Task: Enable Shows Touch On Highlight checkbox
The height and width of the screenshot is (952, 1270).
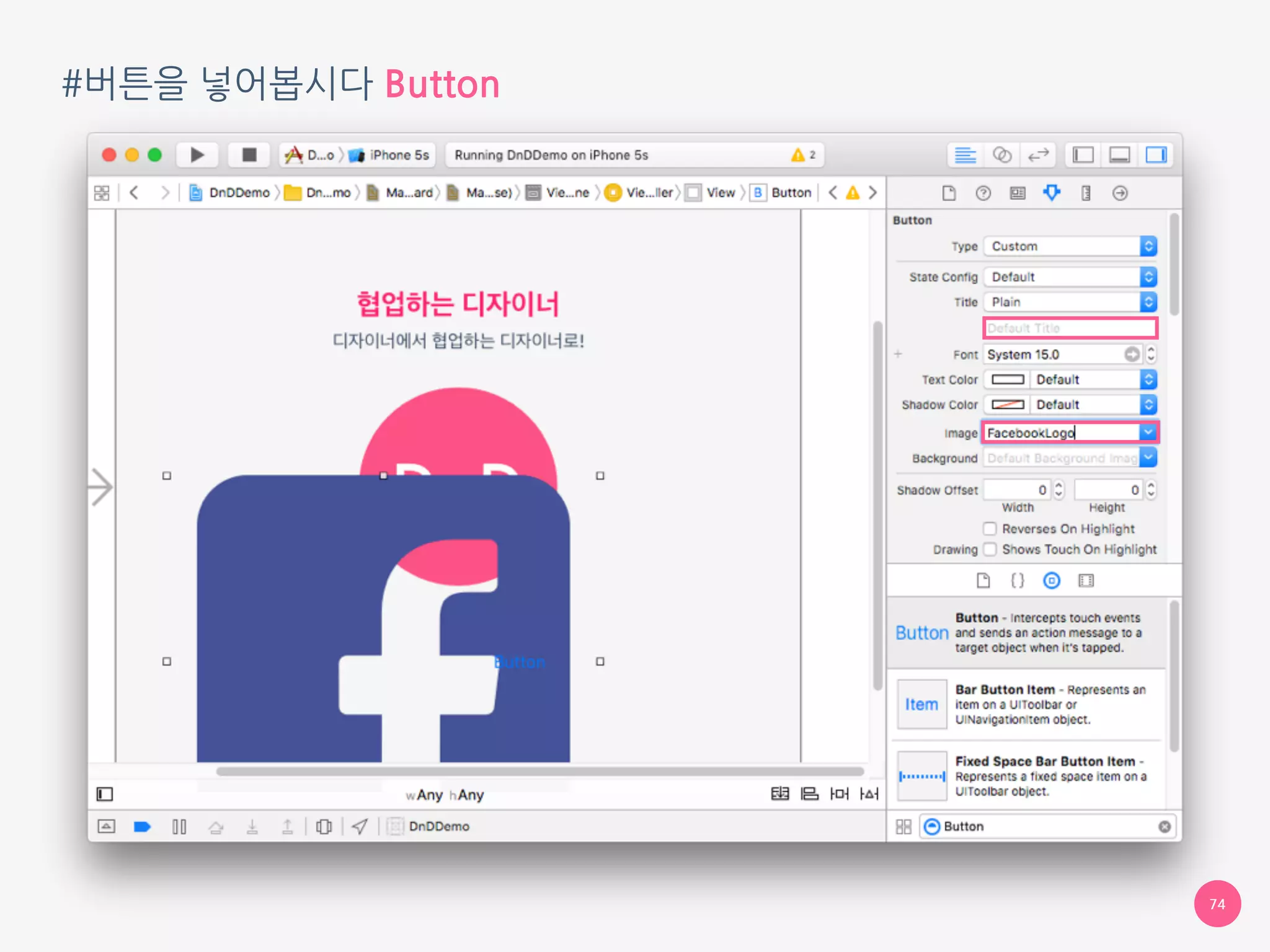Action: [990, 549]
